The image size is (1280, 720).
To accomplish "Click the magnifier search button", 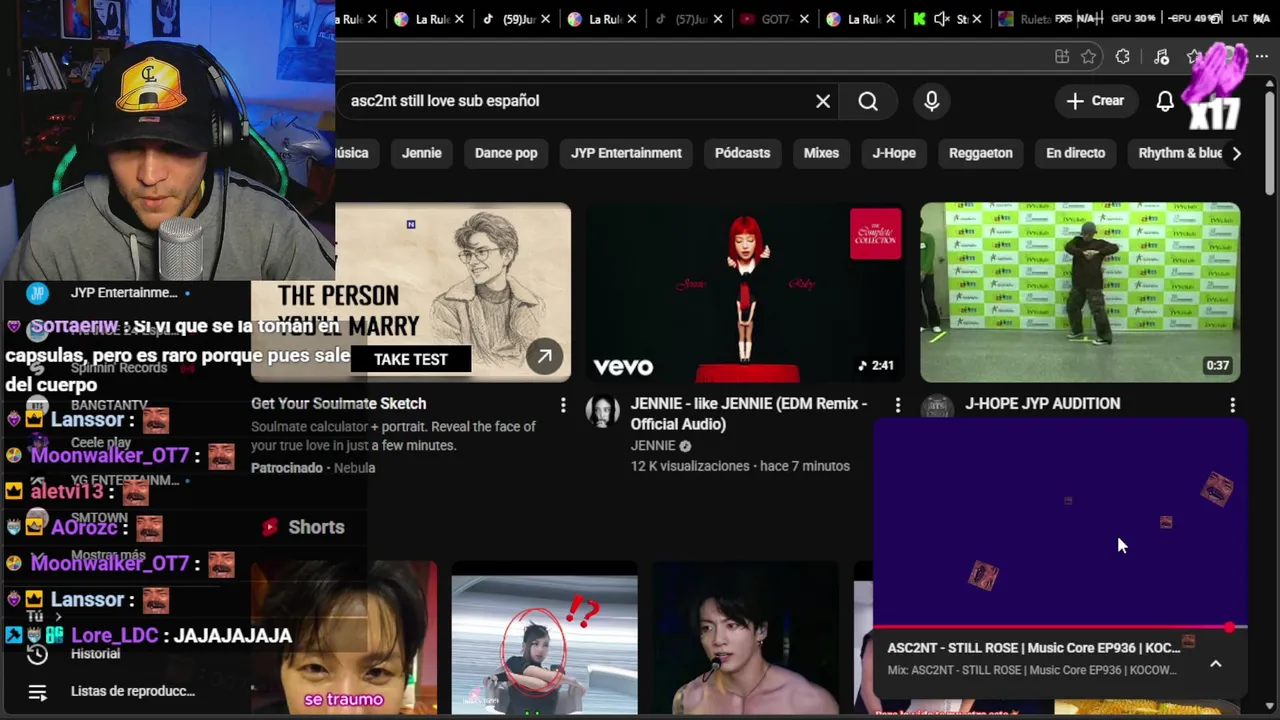I will click(868, 101).
